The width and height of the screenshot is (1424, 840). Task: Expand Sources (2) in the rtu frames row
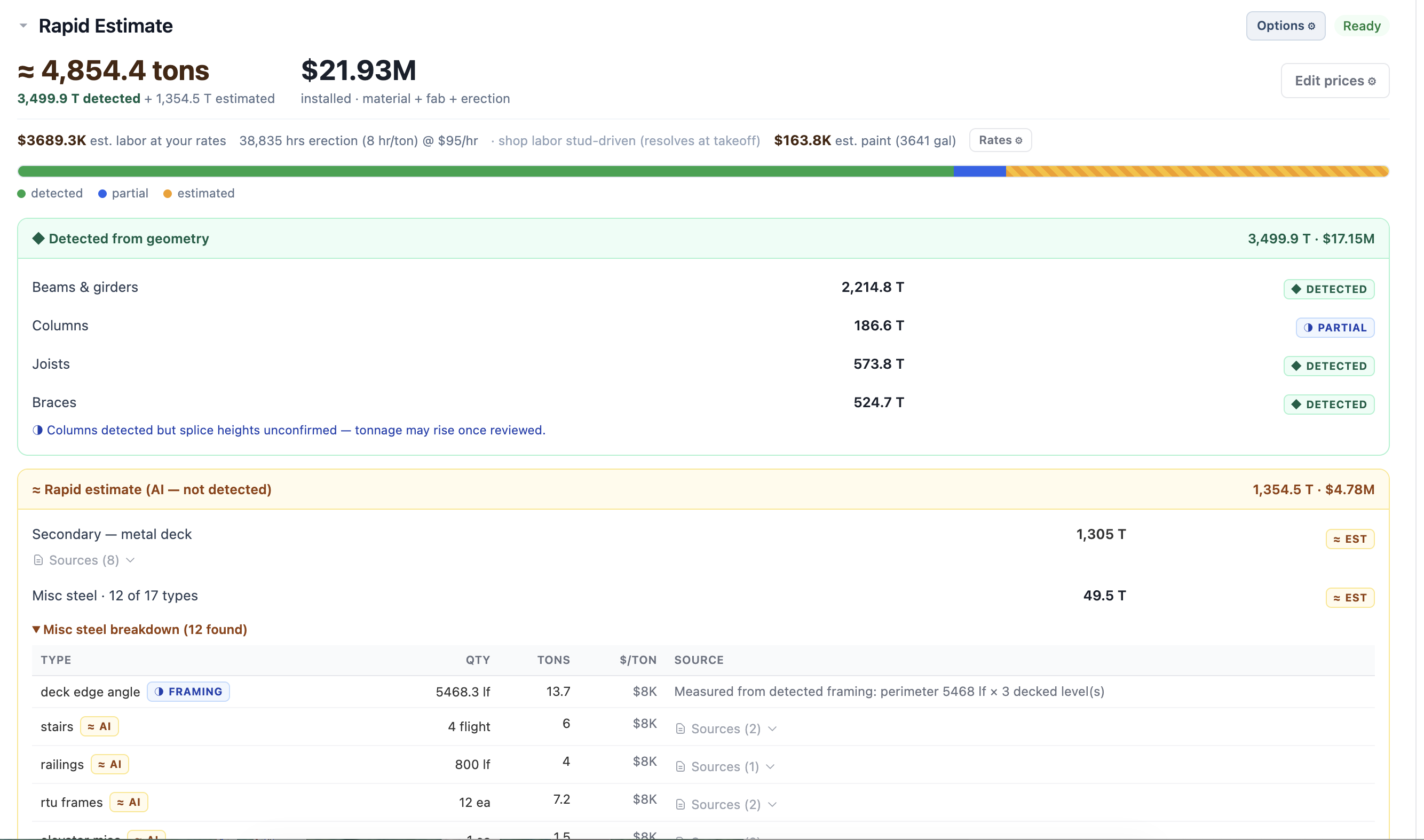point(726,805)
